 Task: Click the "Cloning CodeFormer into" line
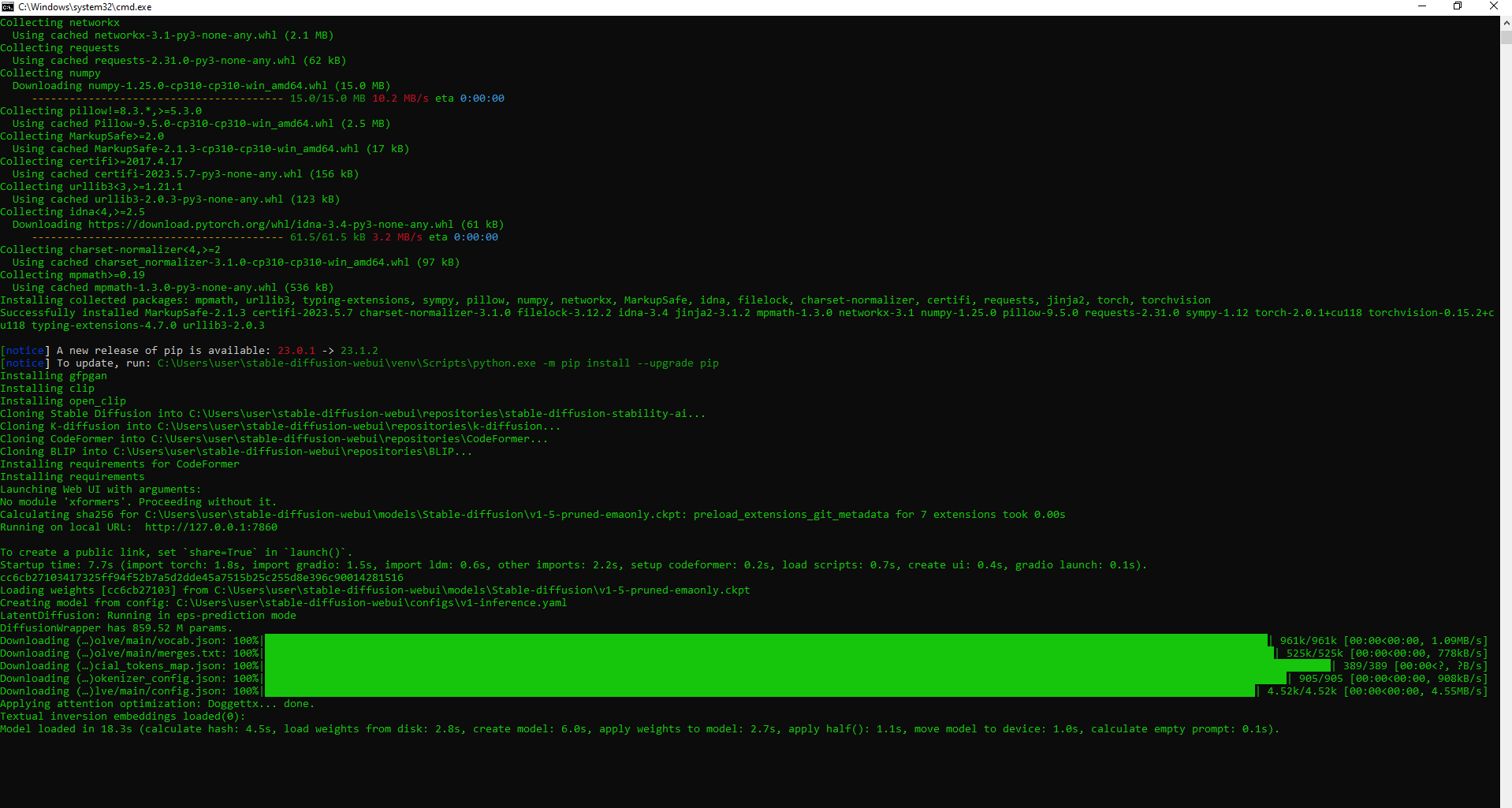coord(274,439)
